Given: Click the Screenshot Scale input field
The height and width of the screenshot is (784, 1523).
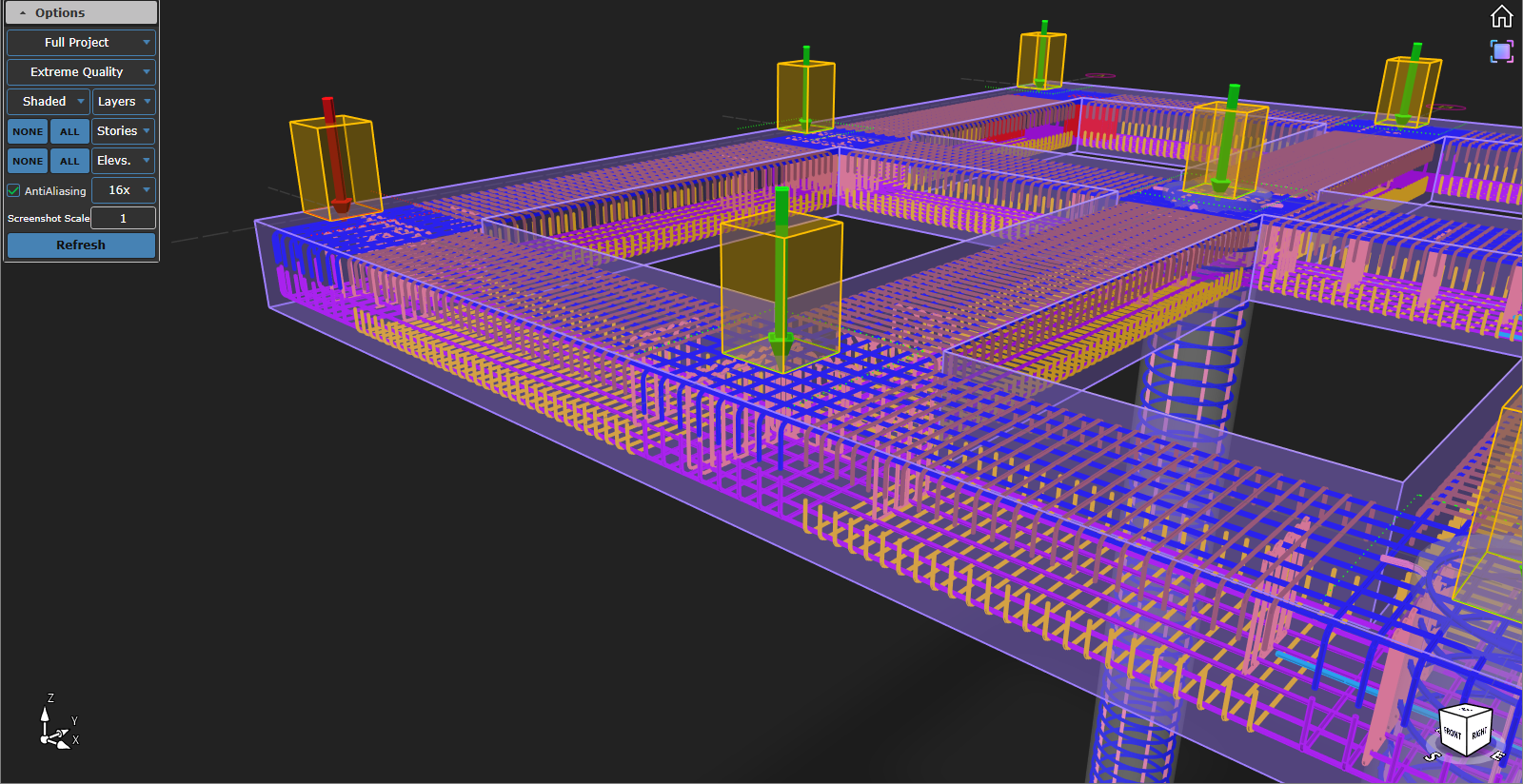Looking at the screenshot, I should pyautogui.click(x=123, y=218).
